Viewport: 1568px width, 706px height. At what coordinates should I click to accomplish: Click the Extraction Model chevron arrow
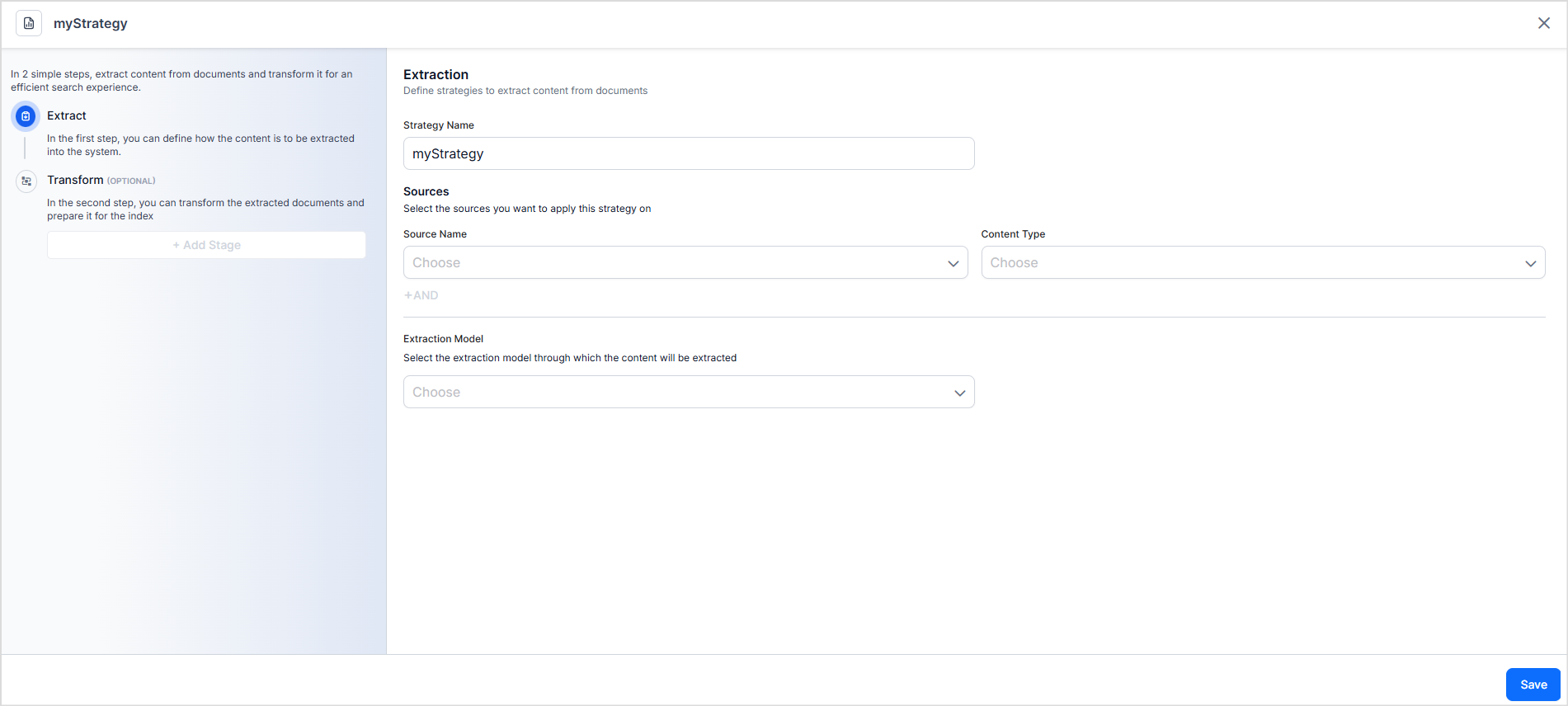click(959, 393)
